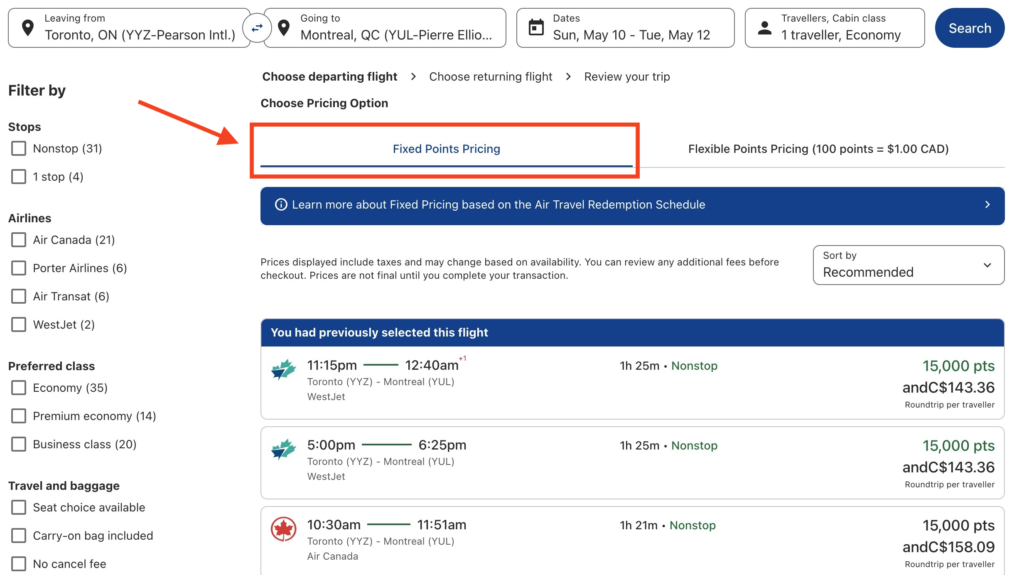Select the Business class (20) checkbox
This screenshot has height=575, width=1024.
click(19, 444)
